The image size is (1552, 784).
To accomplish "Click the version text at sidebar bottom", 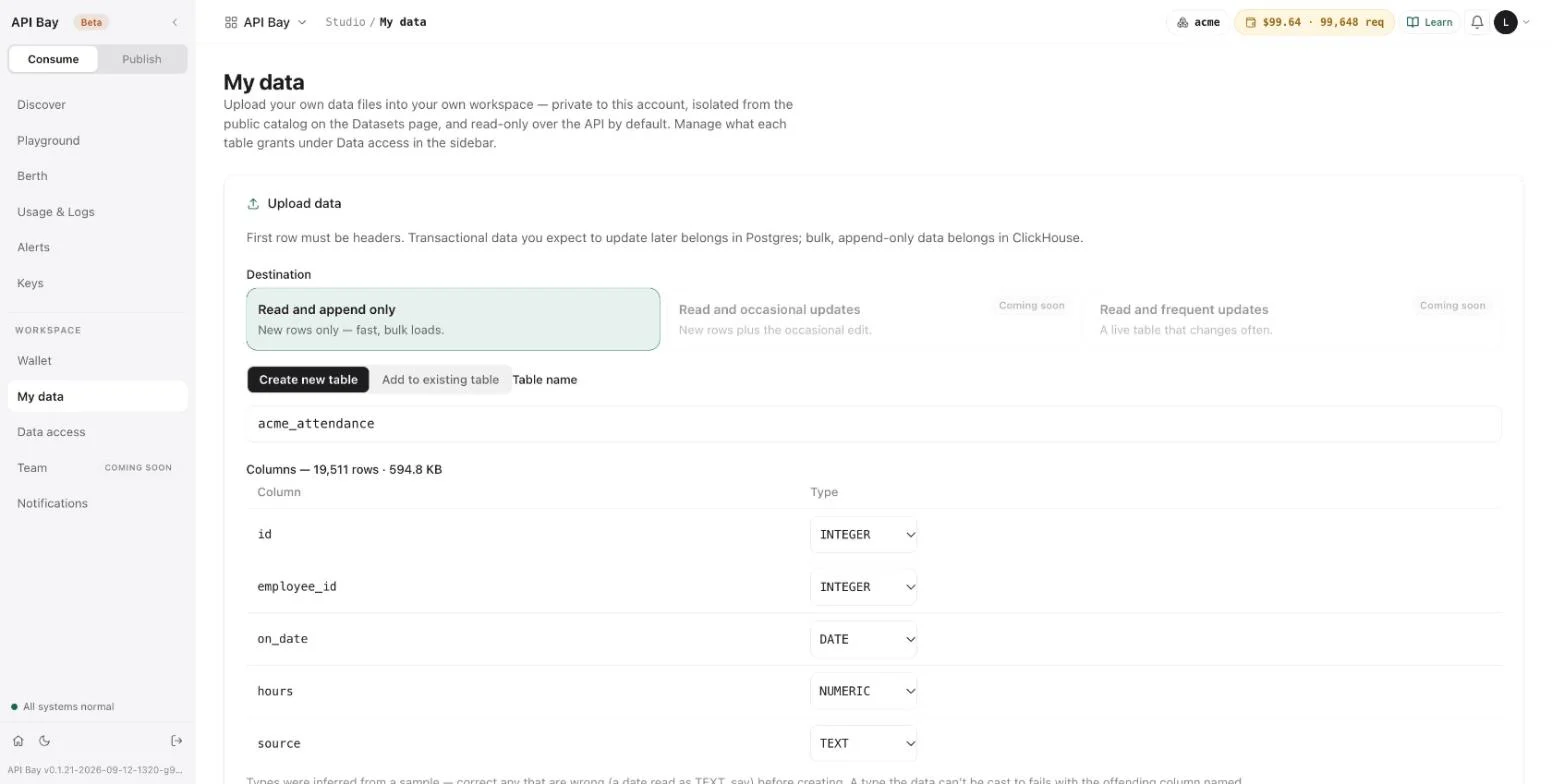I will [95, 770].
